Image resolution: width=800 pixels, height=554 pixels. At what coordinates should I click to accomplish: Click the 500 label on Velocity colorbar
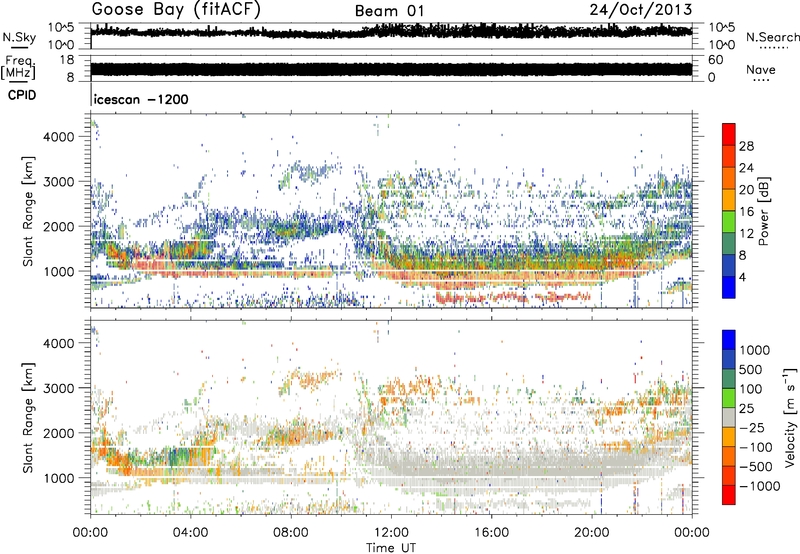[751, 370]
